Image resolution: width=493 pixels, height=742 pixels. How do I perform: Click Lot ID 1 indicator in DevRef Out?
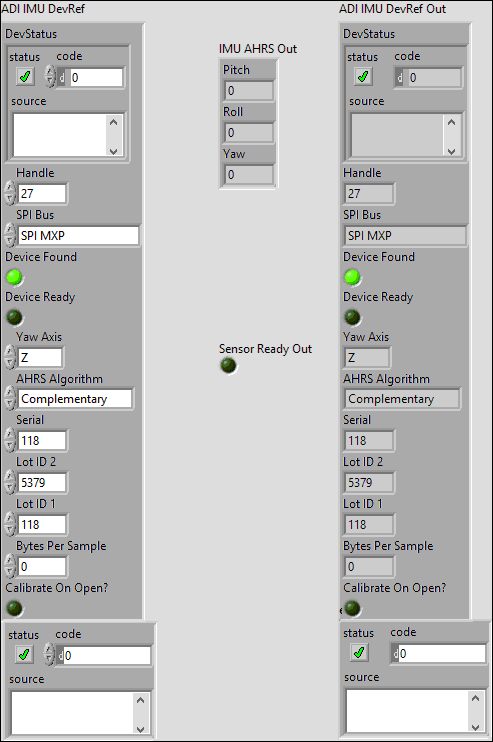(x=369, y=524)
